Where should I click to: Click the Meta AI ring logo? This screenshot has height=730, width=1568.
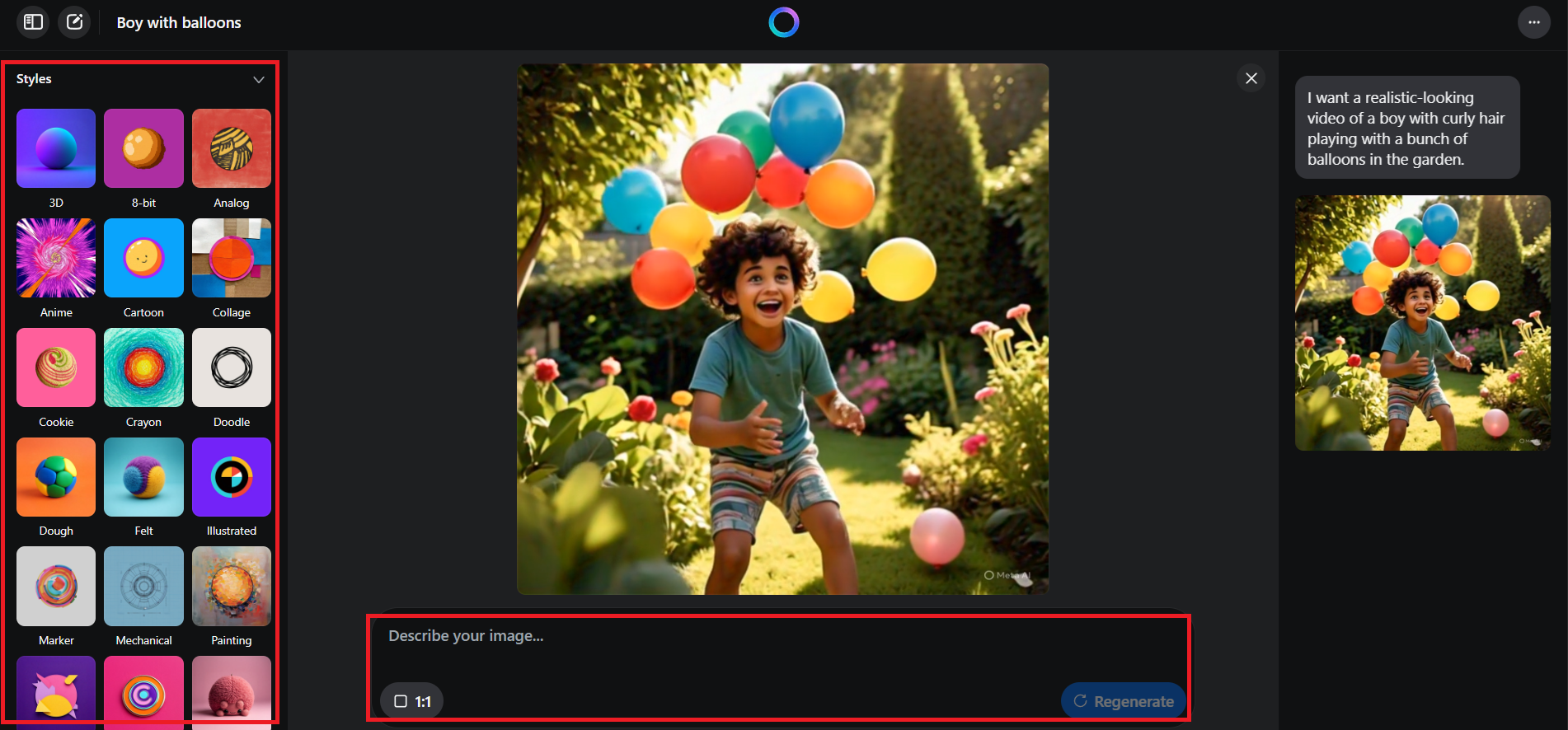coord(784,22)
